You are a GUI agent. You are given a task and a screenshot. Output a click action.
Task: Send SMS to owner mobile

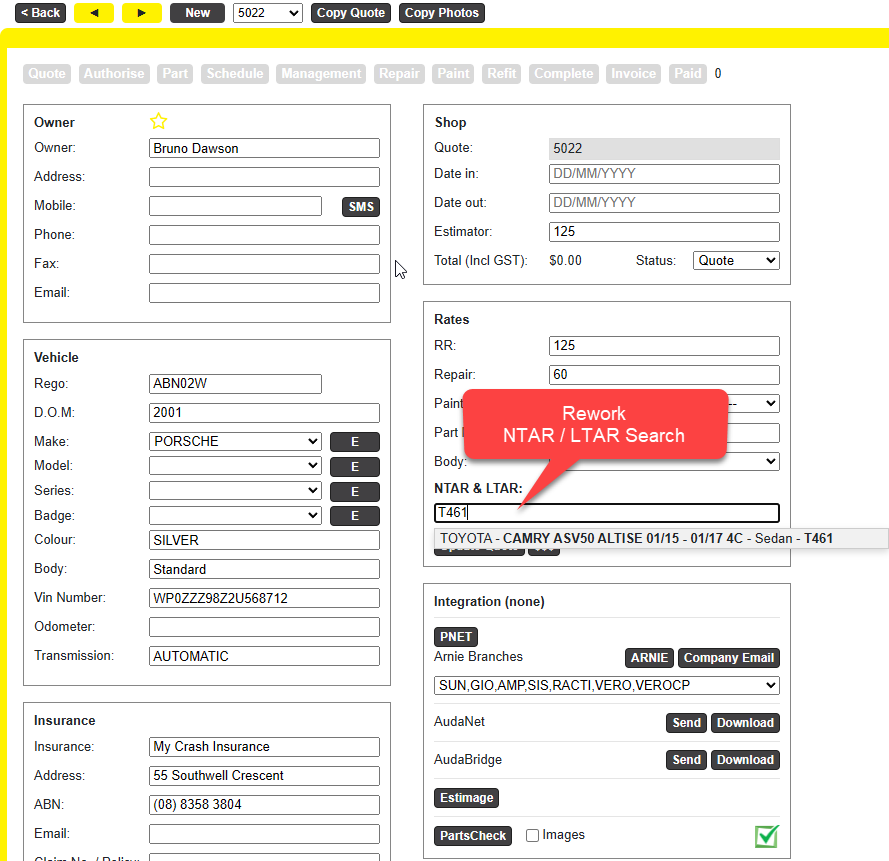pos(361,207)
